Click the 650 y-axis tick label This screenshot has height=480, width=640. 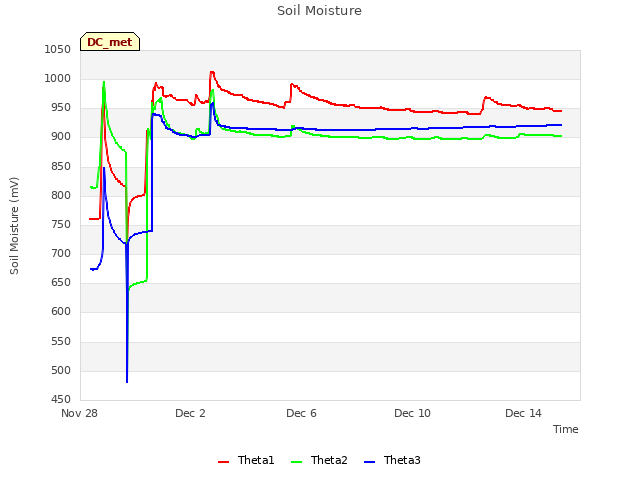pyautogui.click(x=61, y=282)
